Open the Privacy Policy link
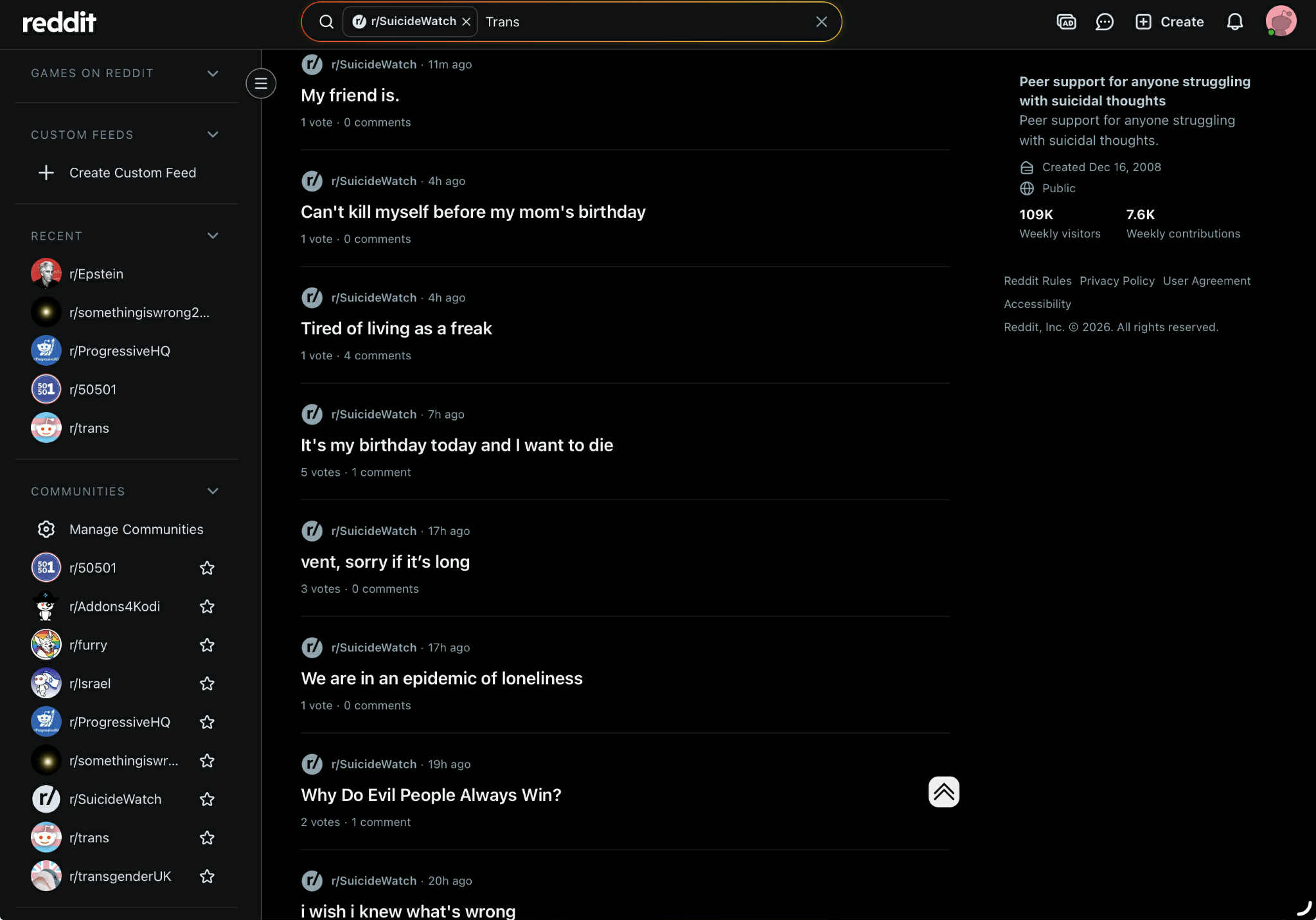 [x=1117, y=281]
